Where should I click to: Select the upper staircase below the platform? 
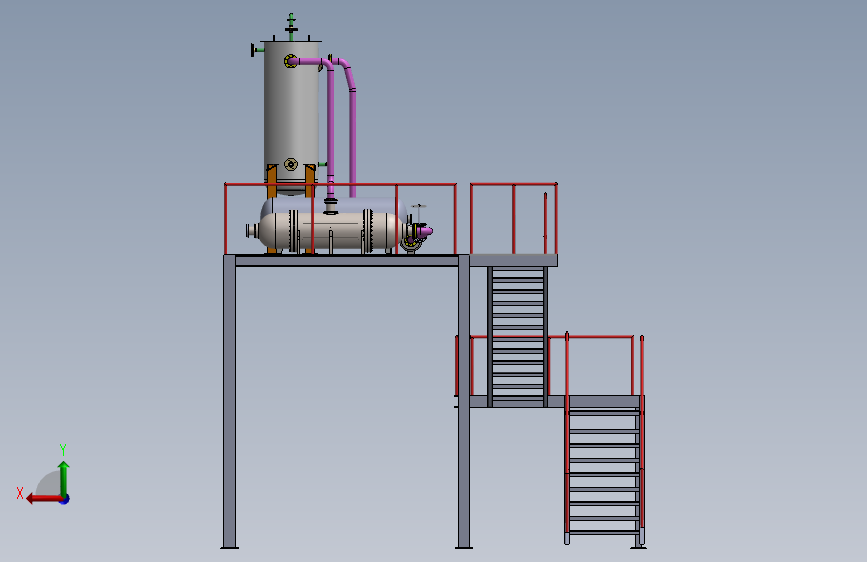click(x=518, y=336)
